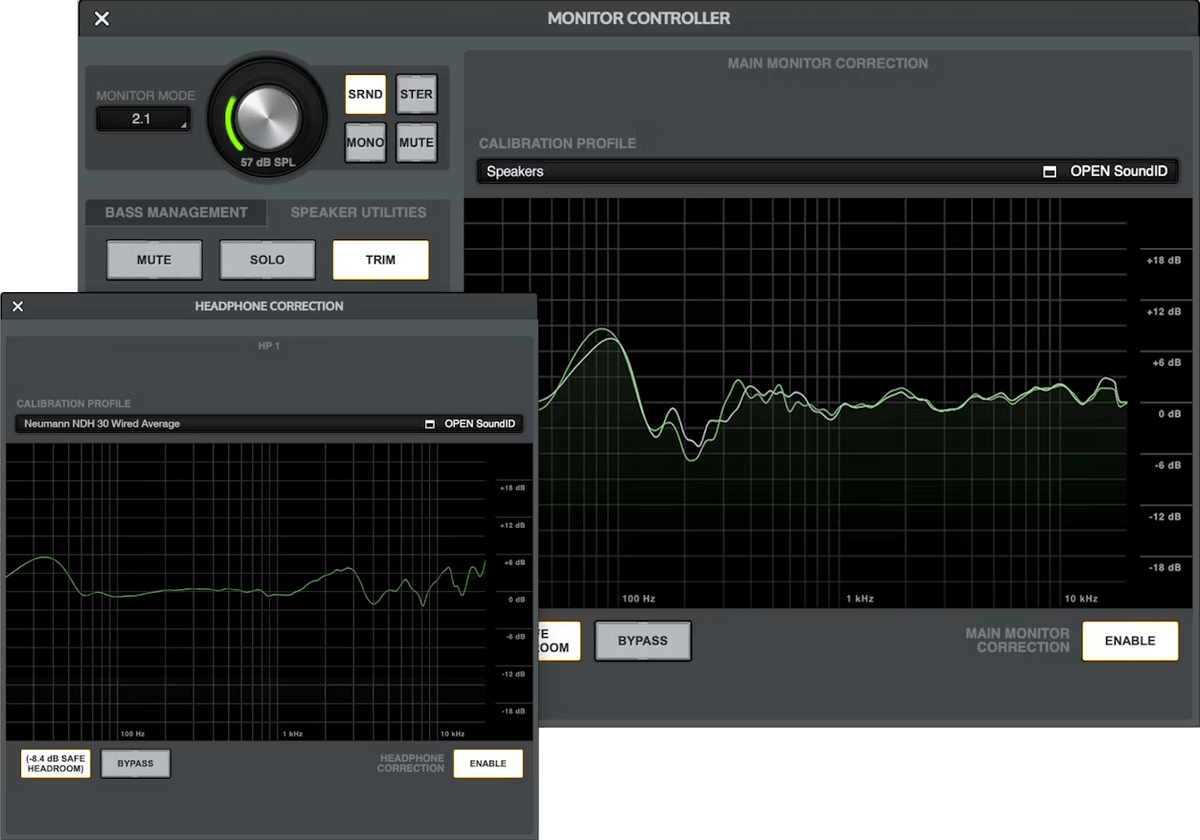Bypass the main monitor correction
Image resolution: width=1200 pixels, height=840 pixels.
(642, 641)
